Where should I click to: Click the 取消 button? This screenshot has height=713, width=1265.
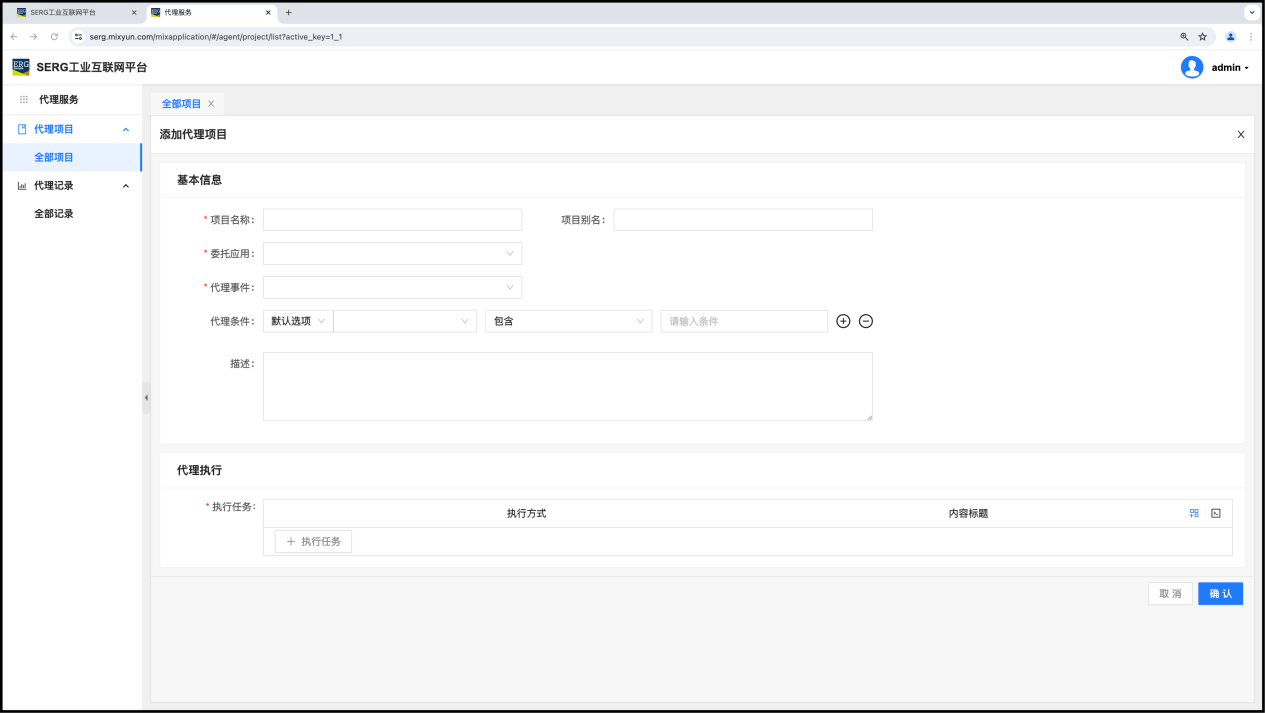1170,594
